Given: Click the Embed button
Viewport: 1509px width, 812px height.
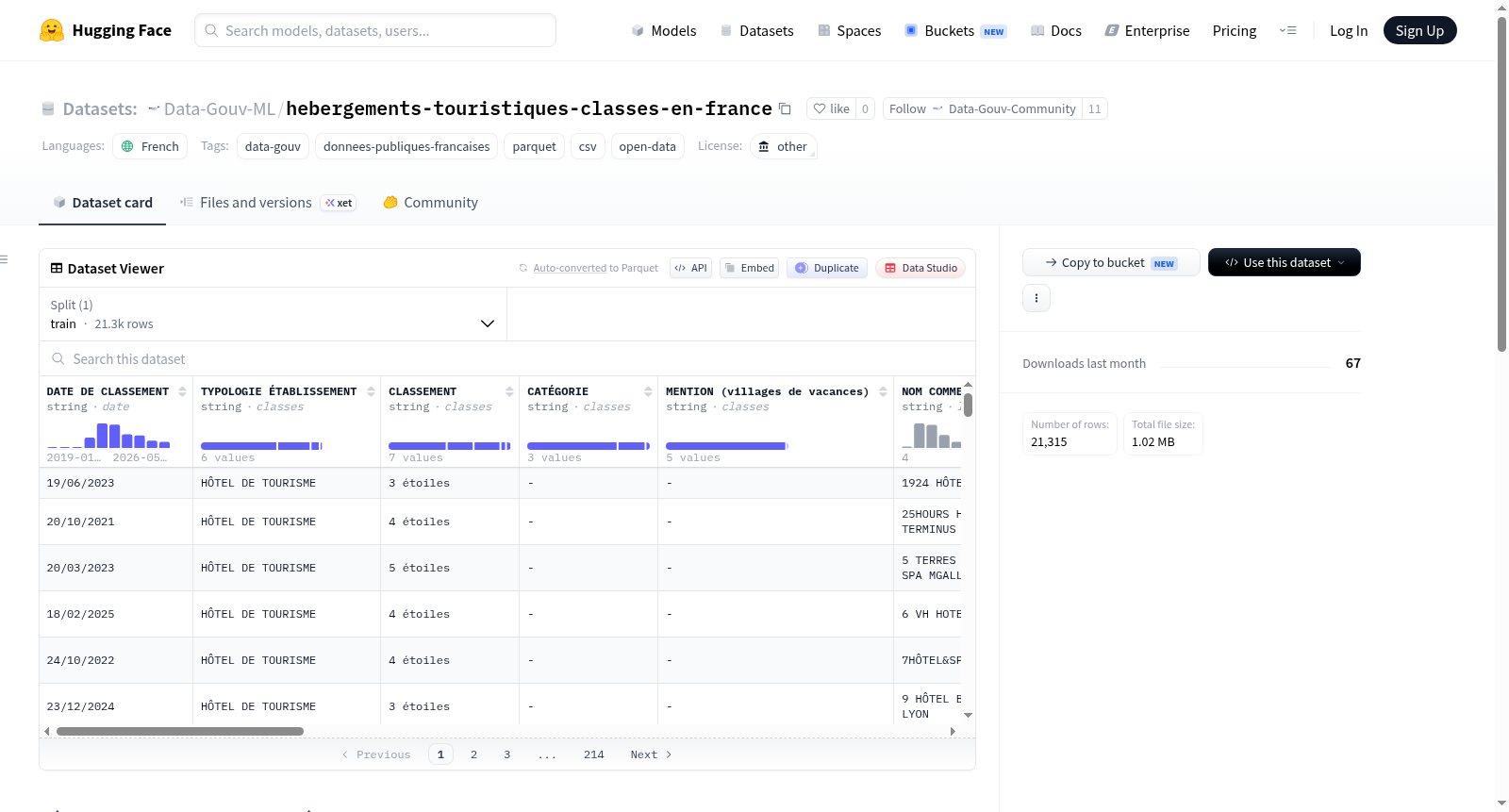Looking at the screenshot, I should pyautogui.click(x=751, y=268).
